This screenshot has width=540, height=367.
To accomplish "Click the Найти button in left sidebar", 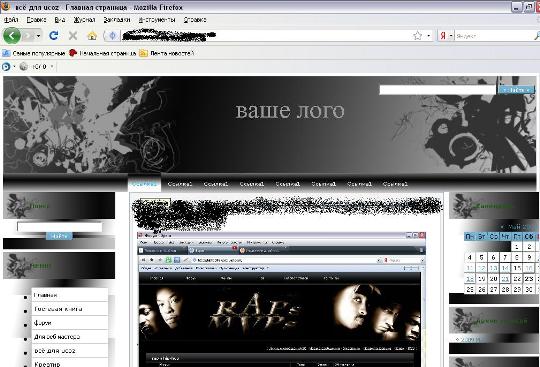I will pos(59,236).
